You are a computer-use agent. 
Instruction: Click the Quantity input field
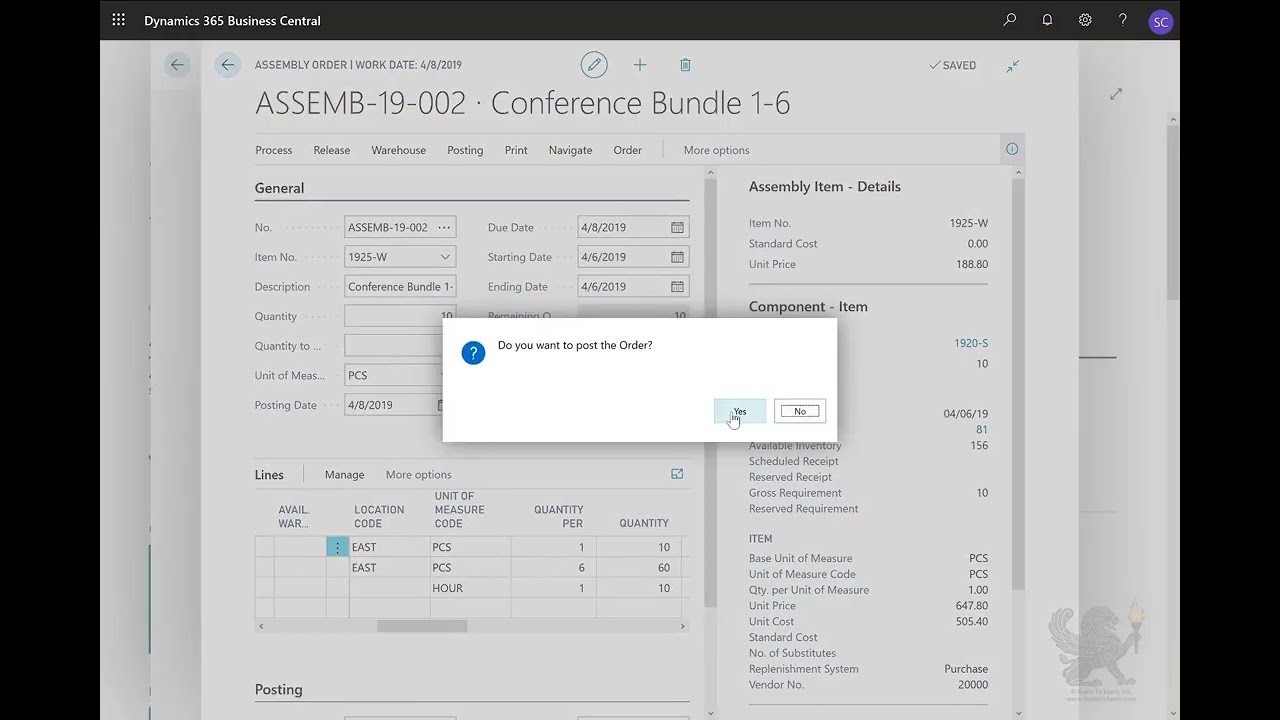click(400, 316)
